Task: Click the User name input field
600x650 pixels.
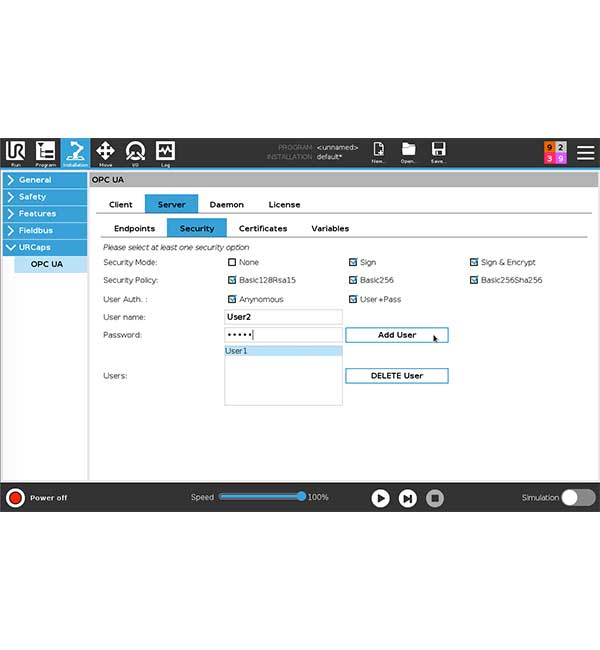Action: pos(283,317)
